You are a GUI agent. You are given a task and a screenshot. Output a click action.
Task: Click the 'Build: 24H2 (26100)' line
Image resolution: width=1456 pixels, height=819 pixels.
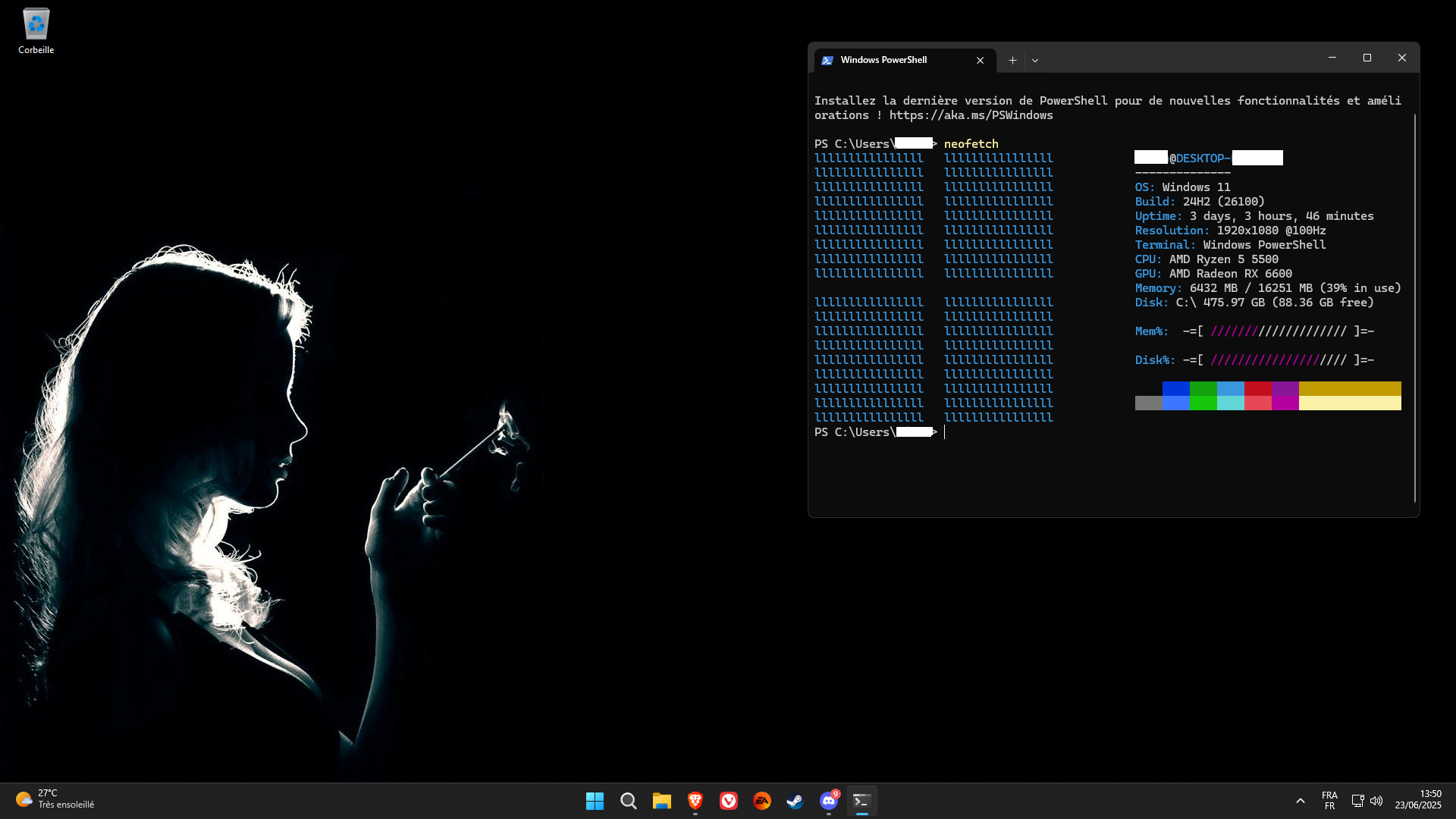[x=1200, y=202]
